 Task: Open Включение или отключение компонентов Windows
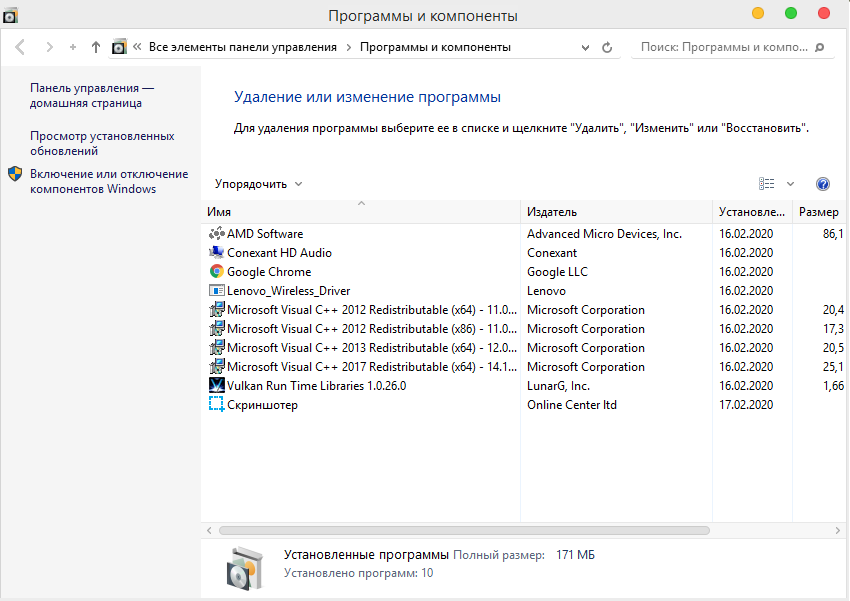point(109,182)
